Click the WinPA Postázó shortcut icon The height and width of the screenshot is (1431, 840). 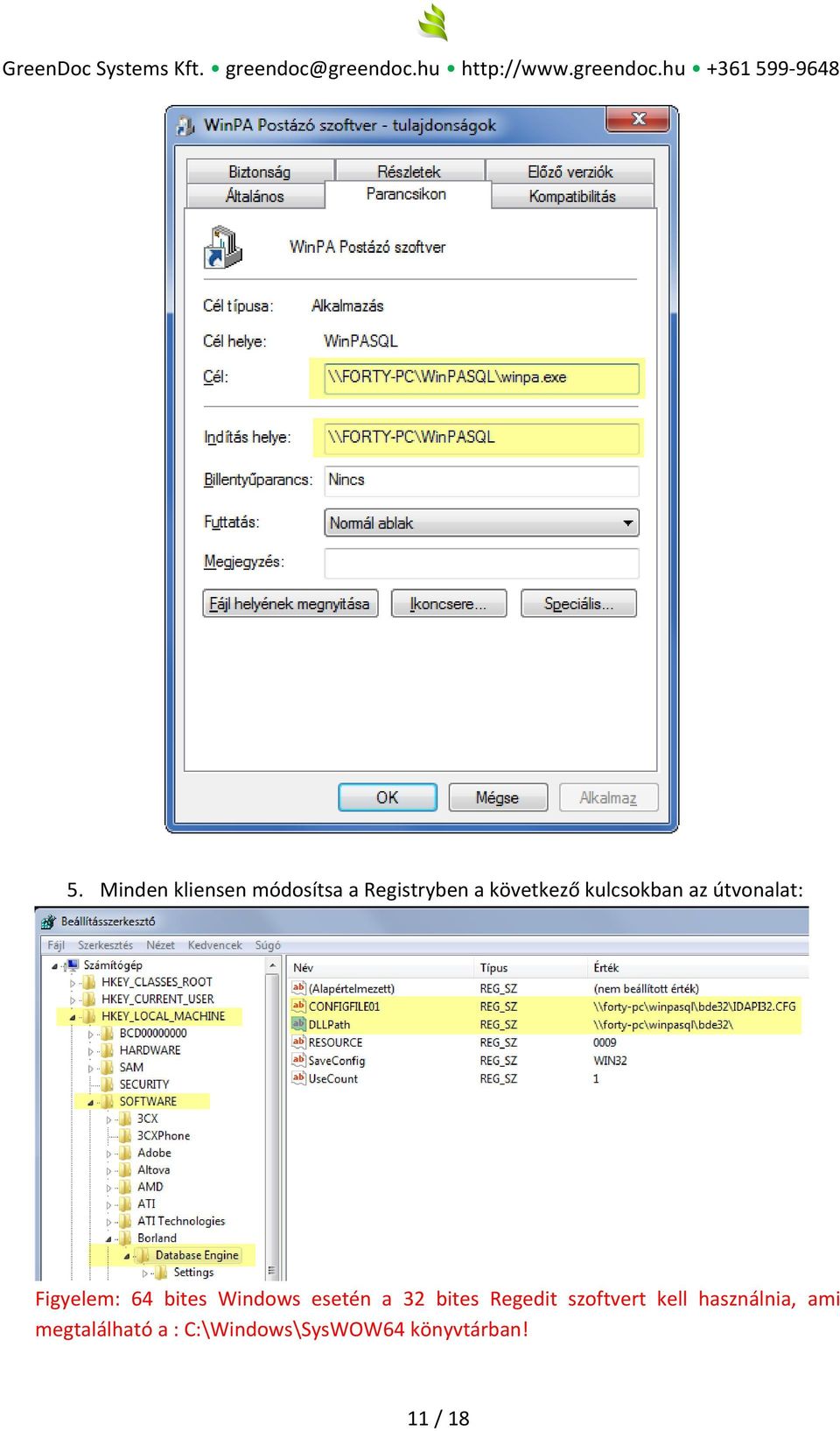[222, 247]
